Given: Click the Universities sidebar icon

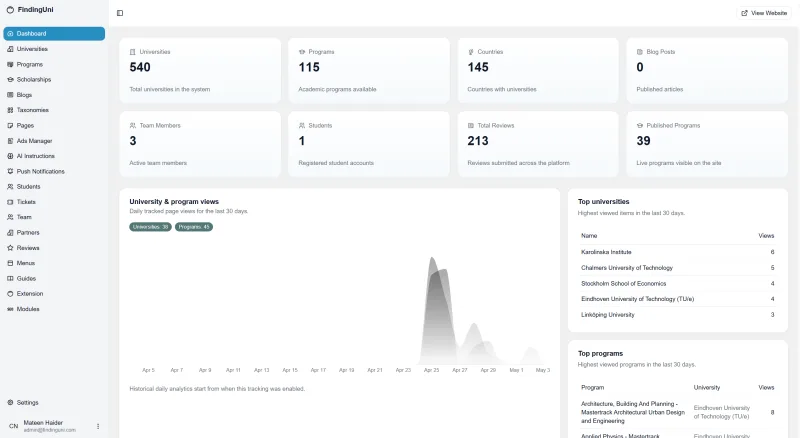Looking at the screenshot, I should (10, 49).
